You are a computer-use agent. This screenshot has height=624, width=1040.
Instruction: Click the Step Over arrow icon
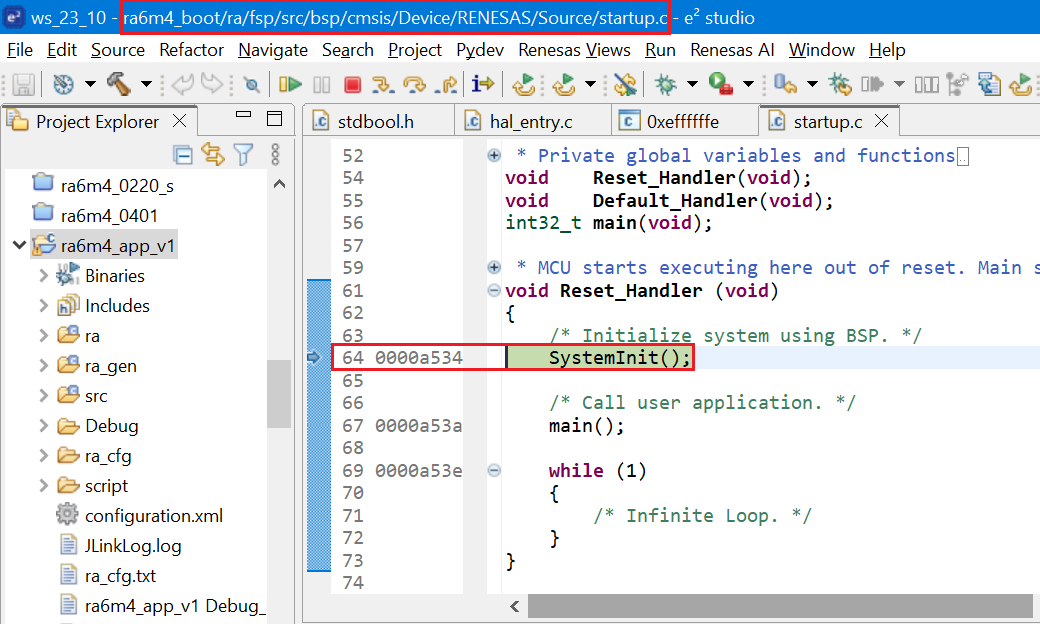point(415,84)
